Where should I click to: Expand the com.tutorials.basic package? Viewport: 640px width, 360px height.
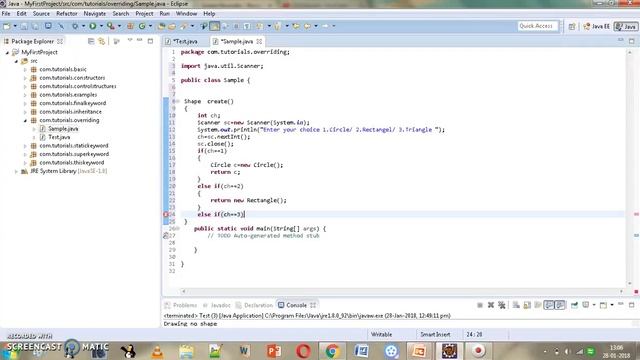25,70
